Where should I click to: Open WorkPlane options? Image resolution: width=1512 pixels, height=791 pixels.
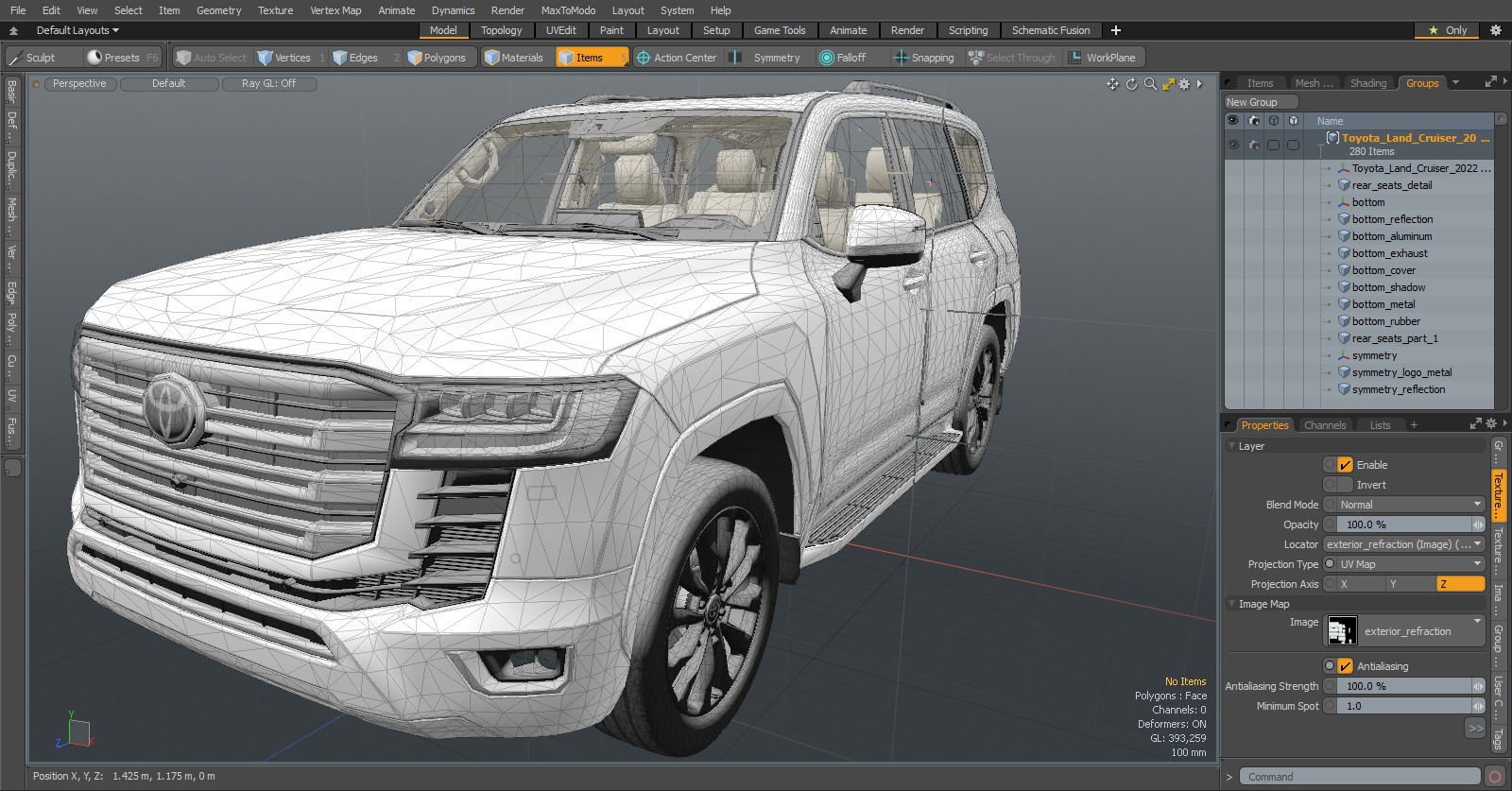[1104, 58]
